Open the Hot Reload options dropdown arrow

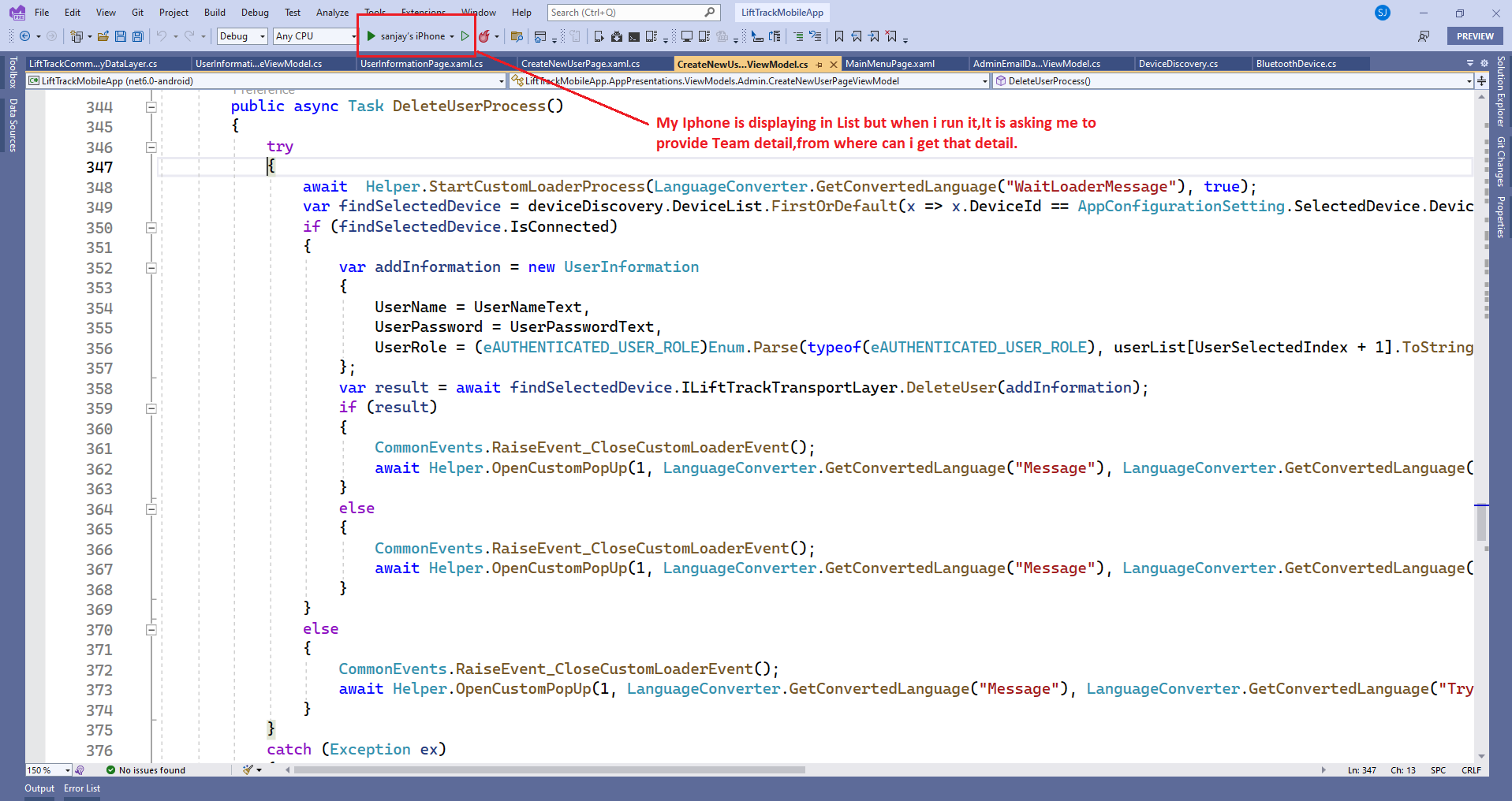pos(497,36)
